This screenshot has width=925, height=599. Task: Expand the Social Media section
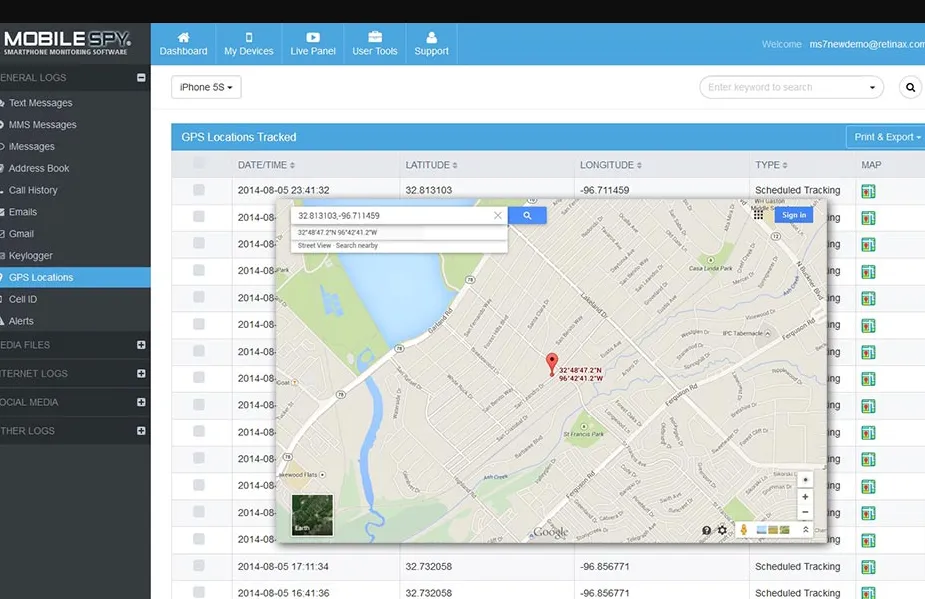[141, 402]
